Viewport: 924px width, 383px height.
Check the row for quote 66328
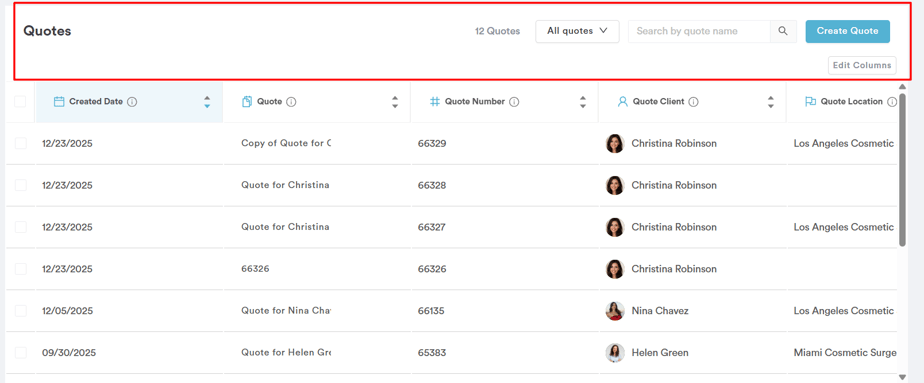(x=21, y=185)
